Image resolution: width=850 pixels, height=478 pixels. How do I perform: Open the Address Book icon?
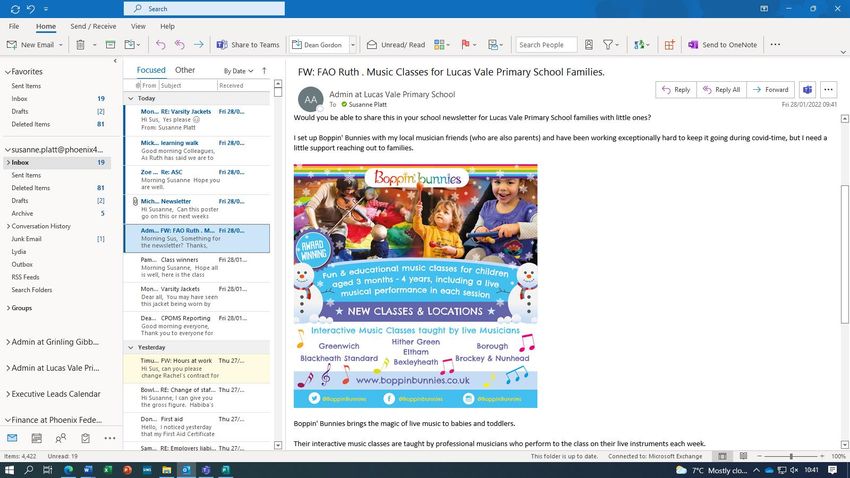(x=589, y=45)
